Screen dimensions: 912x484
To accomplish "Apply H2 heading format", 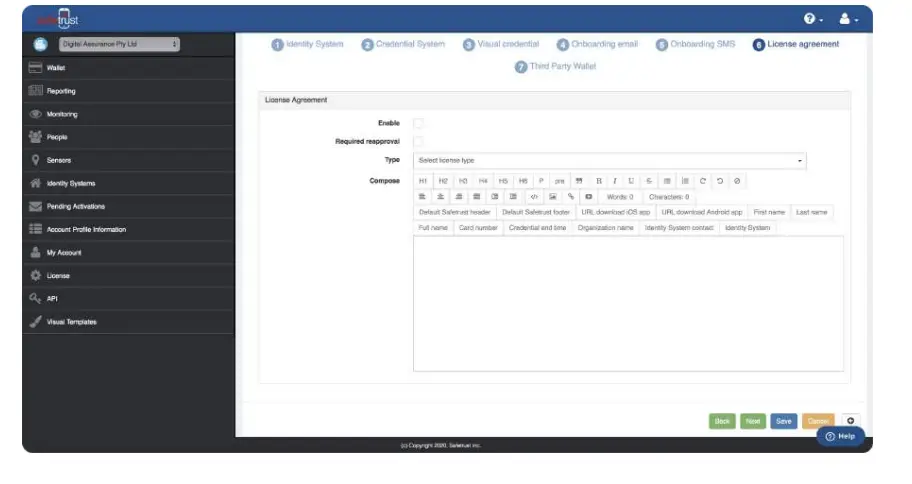I will (x=443, y=181).
